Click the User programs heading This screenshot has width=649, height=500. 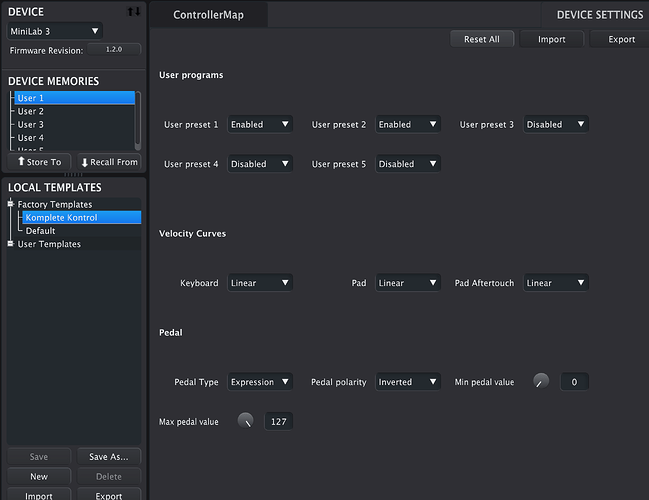click(x=191, y=75)
